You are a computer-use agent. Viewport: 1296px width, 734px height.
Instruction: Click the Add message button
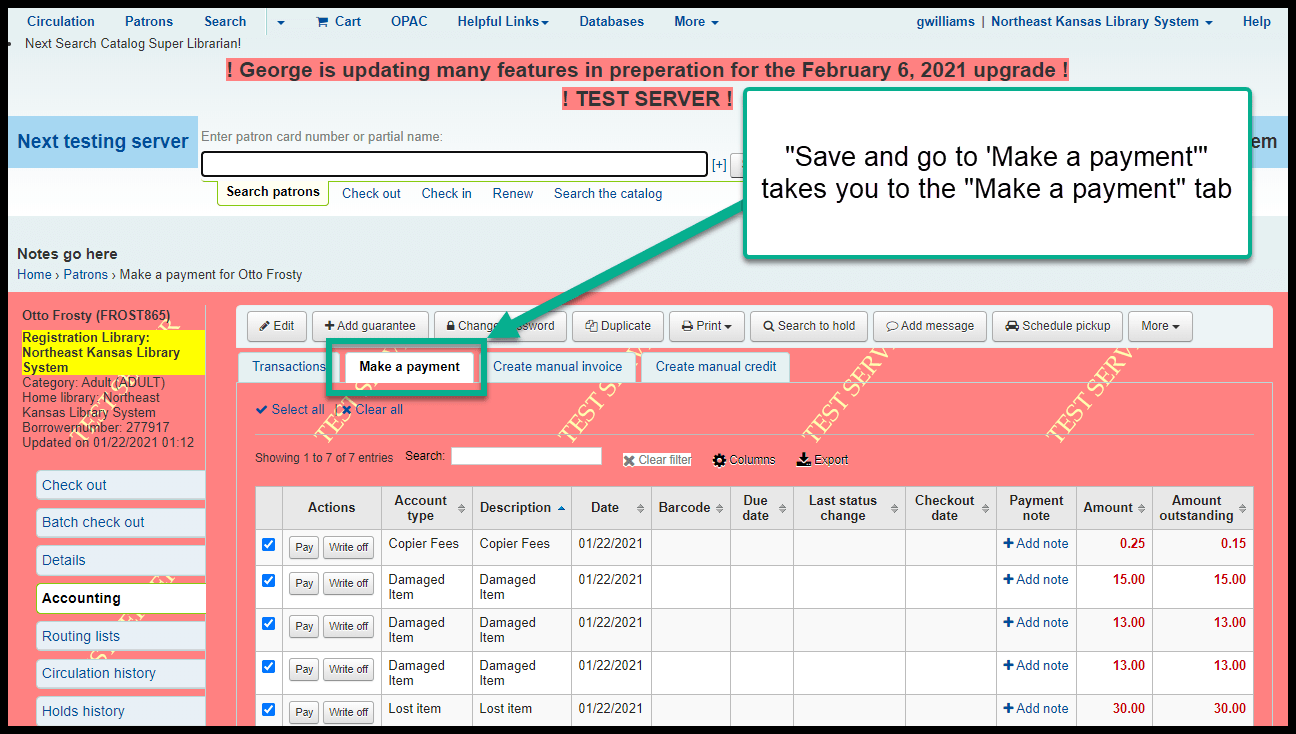930,326
